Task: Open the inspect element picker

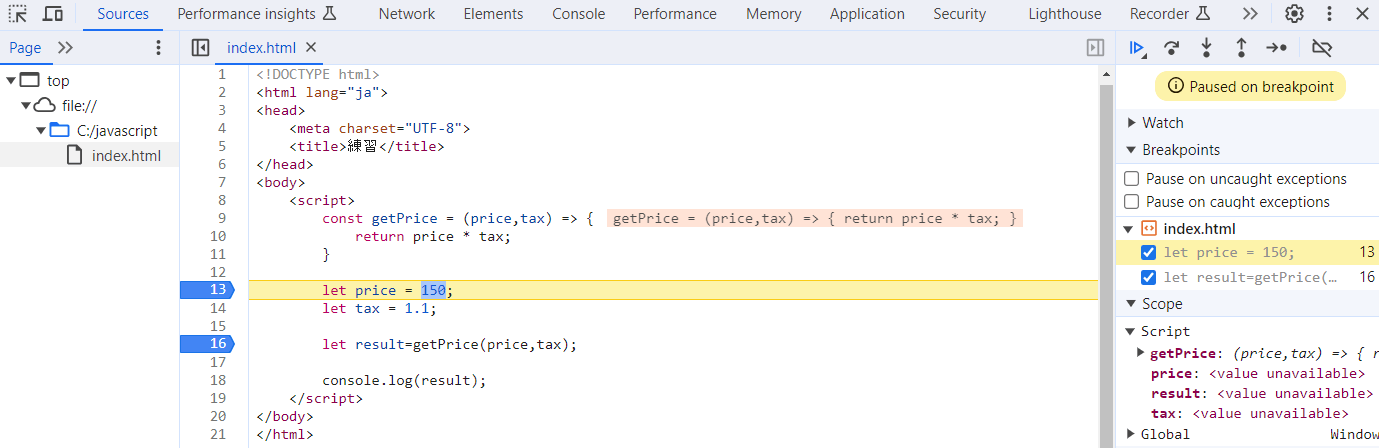Action: tap(18, 14)
